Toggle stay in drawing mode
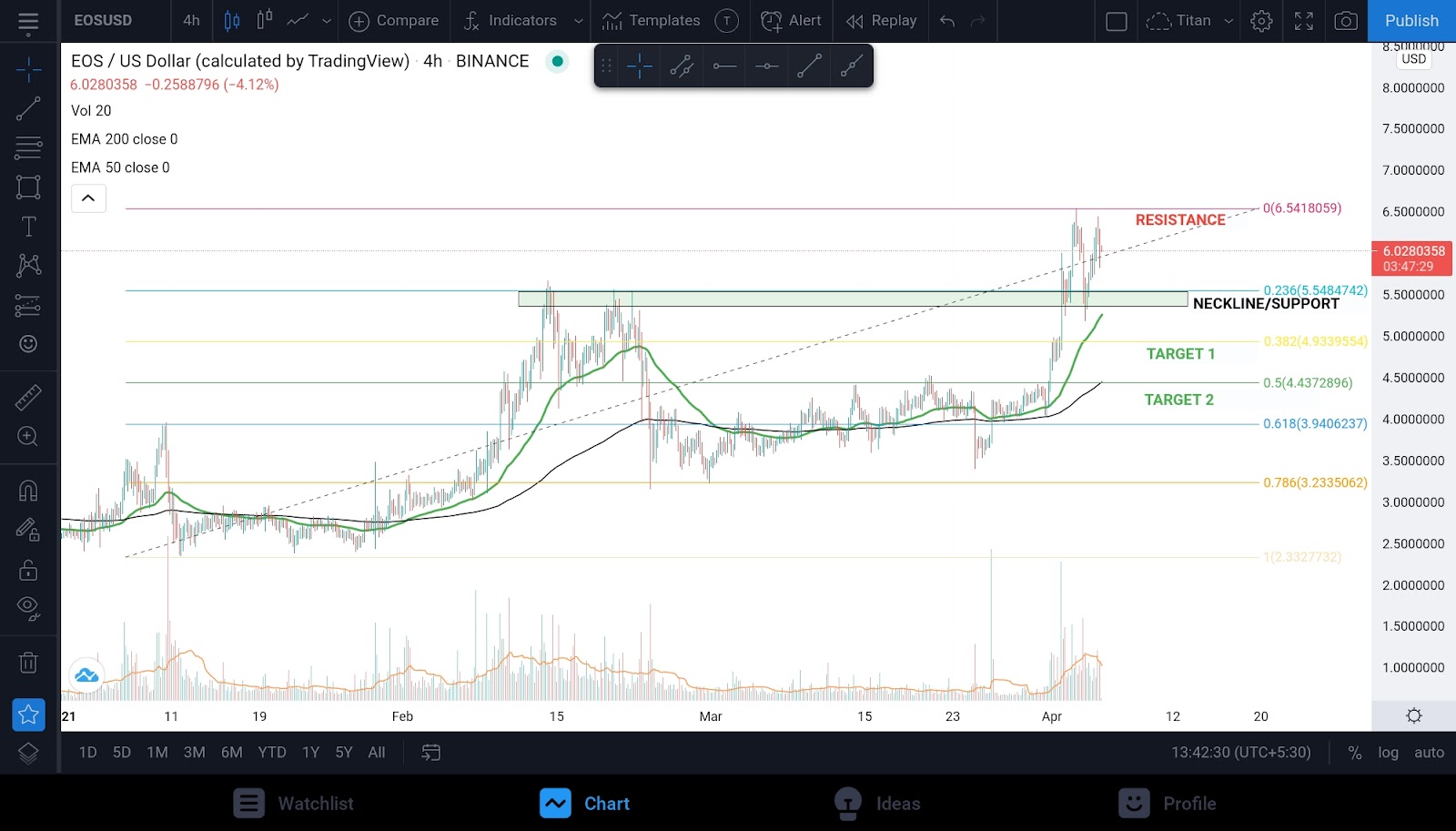1456x831 pixels. point(28,530)
